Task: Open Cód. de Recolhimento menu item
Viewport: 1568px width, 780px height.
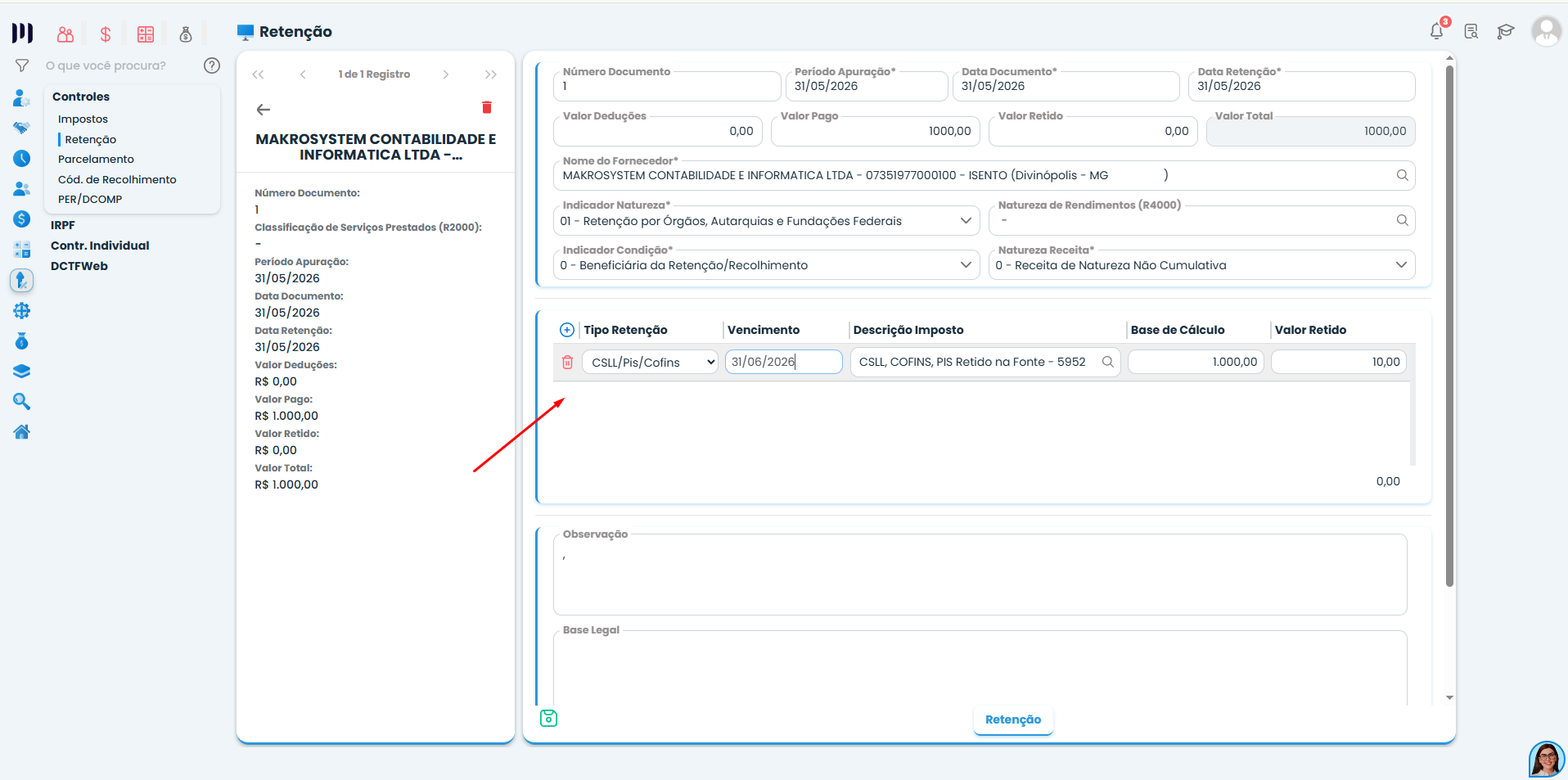Action: (x=117, y=179)
